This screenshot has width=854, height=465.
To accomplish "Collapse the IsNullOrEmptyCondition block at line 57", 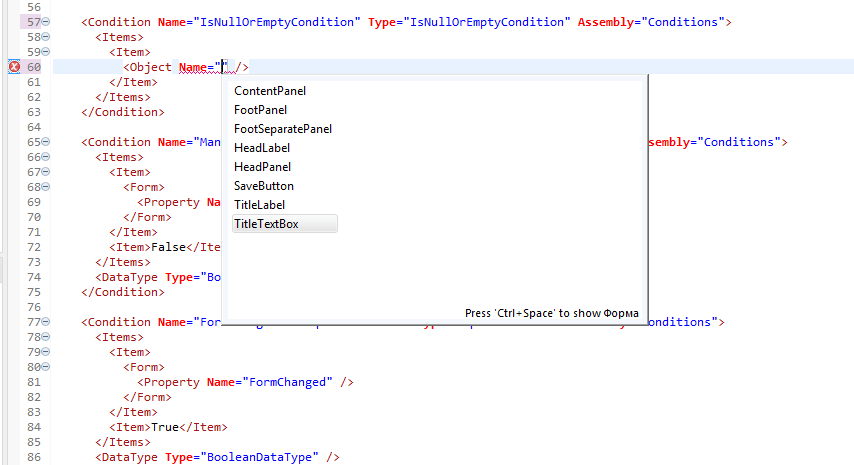I will [46, 21].
